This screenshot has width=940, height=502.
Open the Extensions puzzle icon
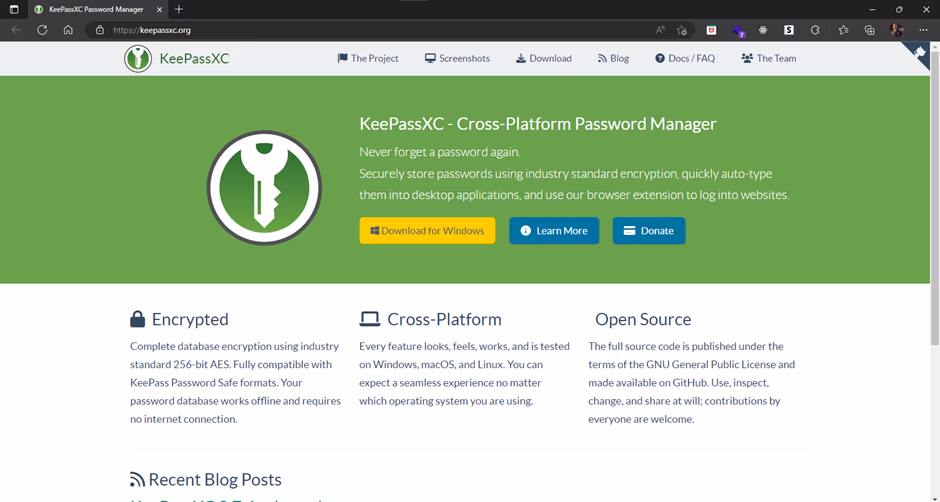click(815, 30)
